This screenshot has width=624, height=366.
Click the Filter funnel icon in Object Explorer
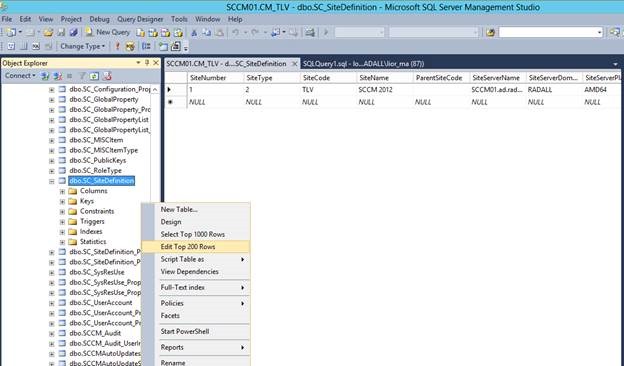pos(82,76)
